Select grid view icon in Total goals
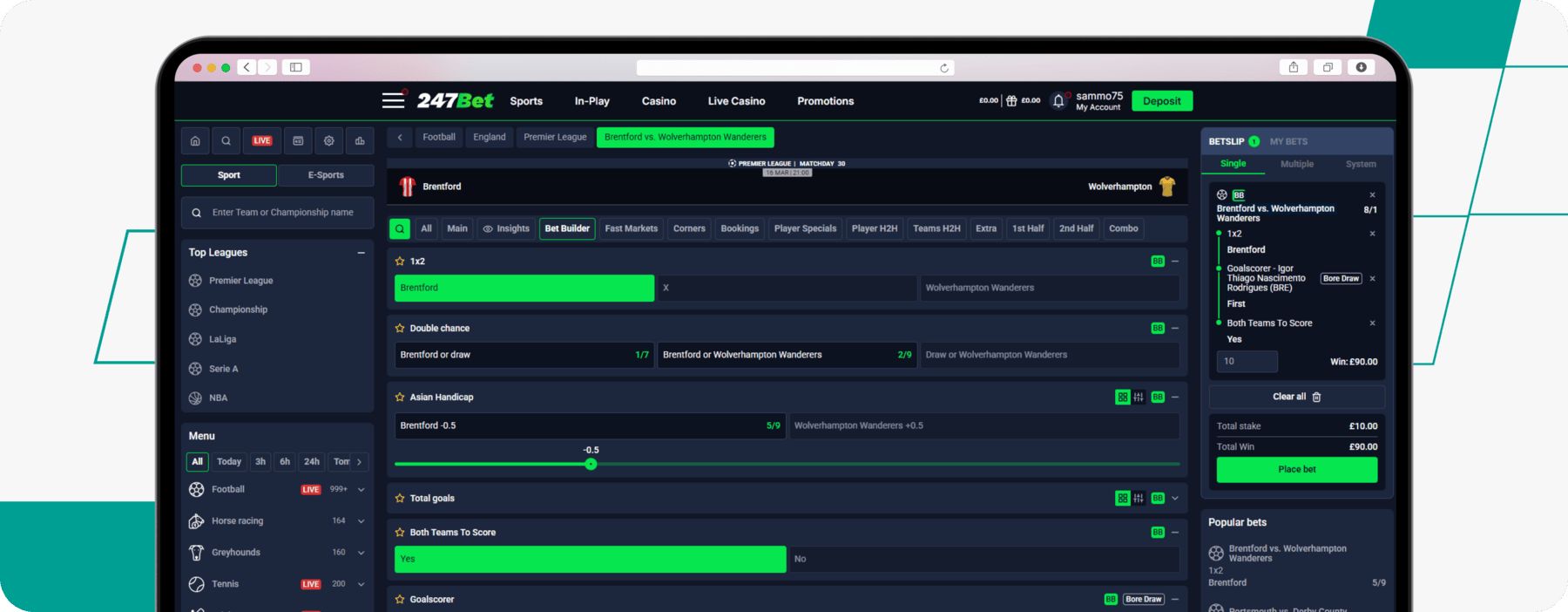Image resolution: width=1568 pixels, height=612 pixels. [x=1123, y=499]
